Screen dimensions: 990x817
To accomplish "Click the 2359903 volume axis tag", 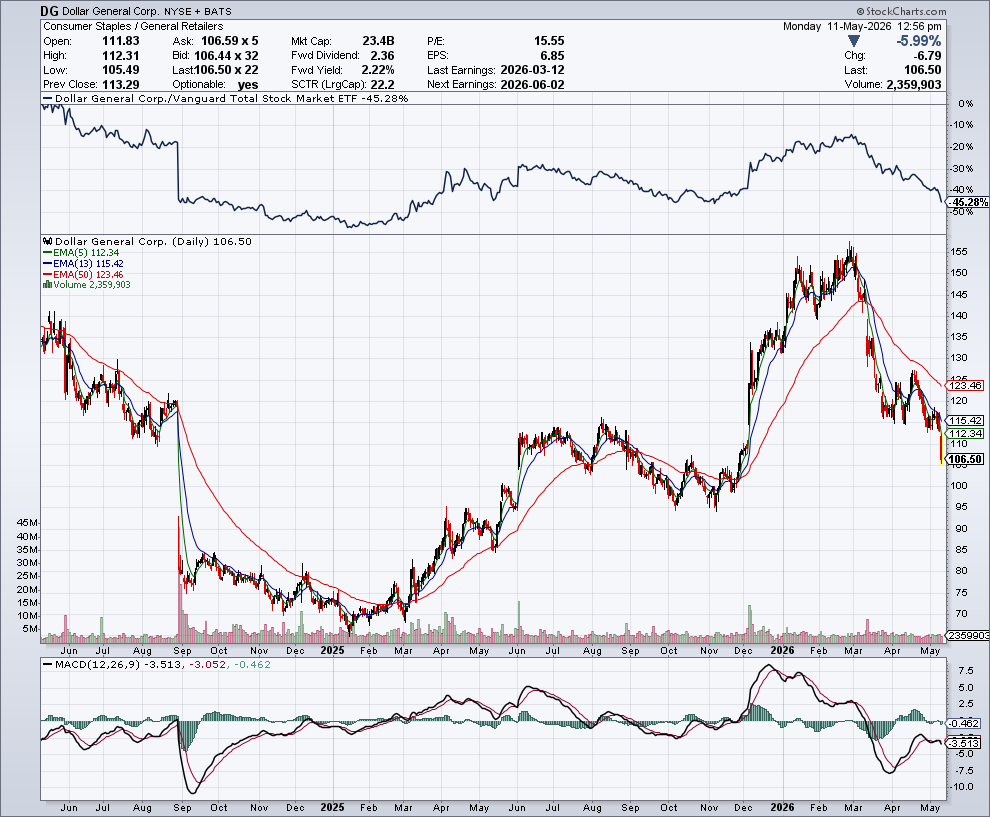I will [969, 635].
